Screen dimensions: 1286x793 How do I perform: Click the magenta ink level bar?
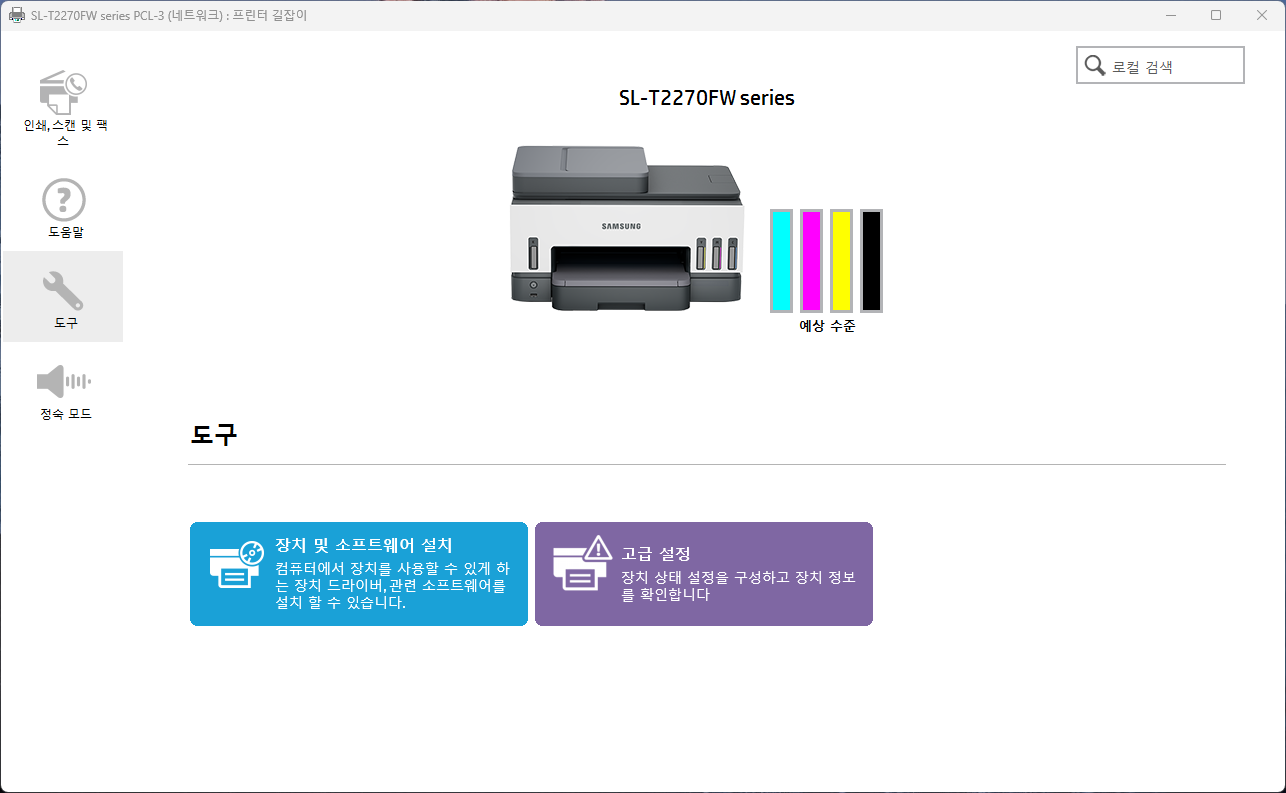pos(812,260)
